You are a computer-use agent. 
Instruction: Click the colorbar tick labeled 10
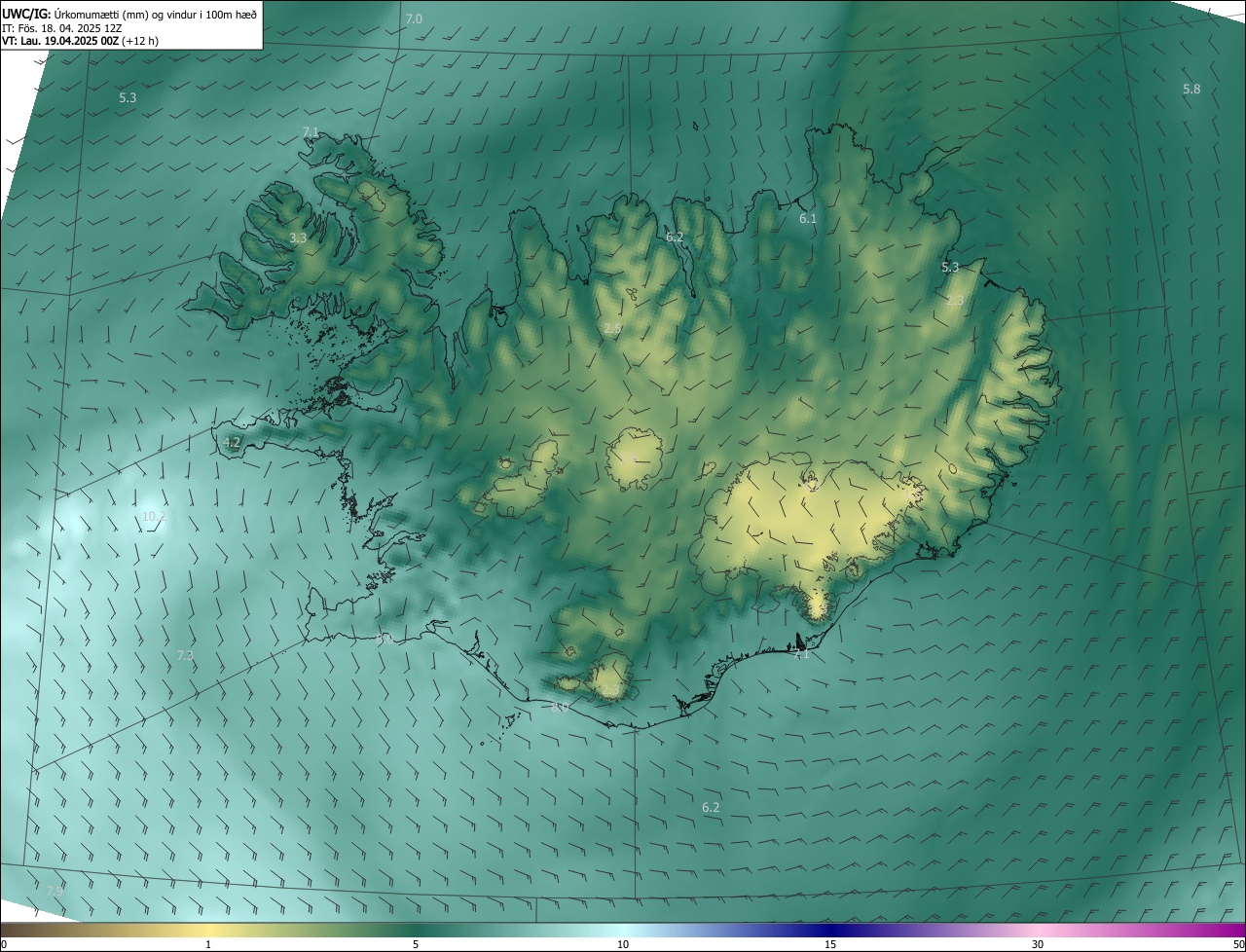click(623, 945)
